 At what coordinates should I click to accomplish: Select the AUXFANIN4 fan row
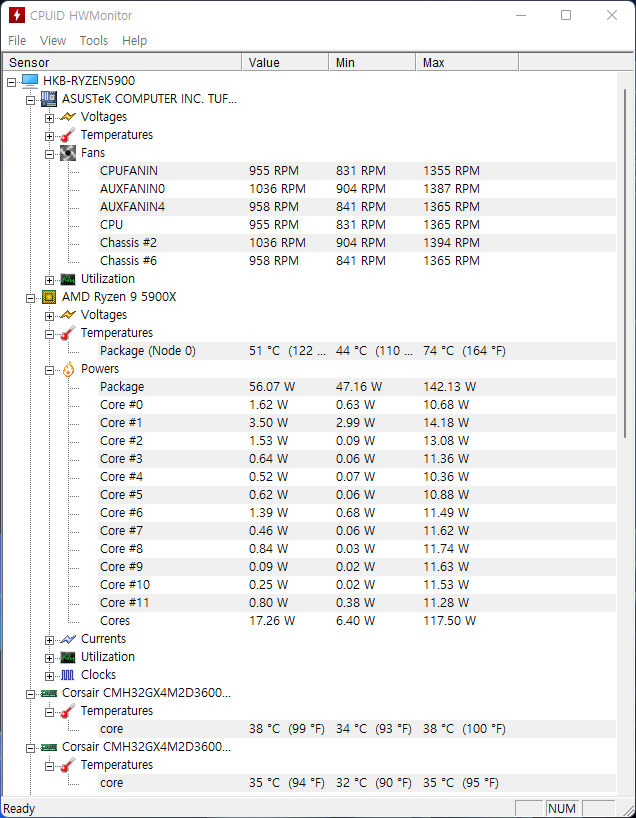357,207
